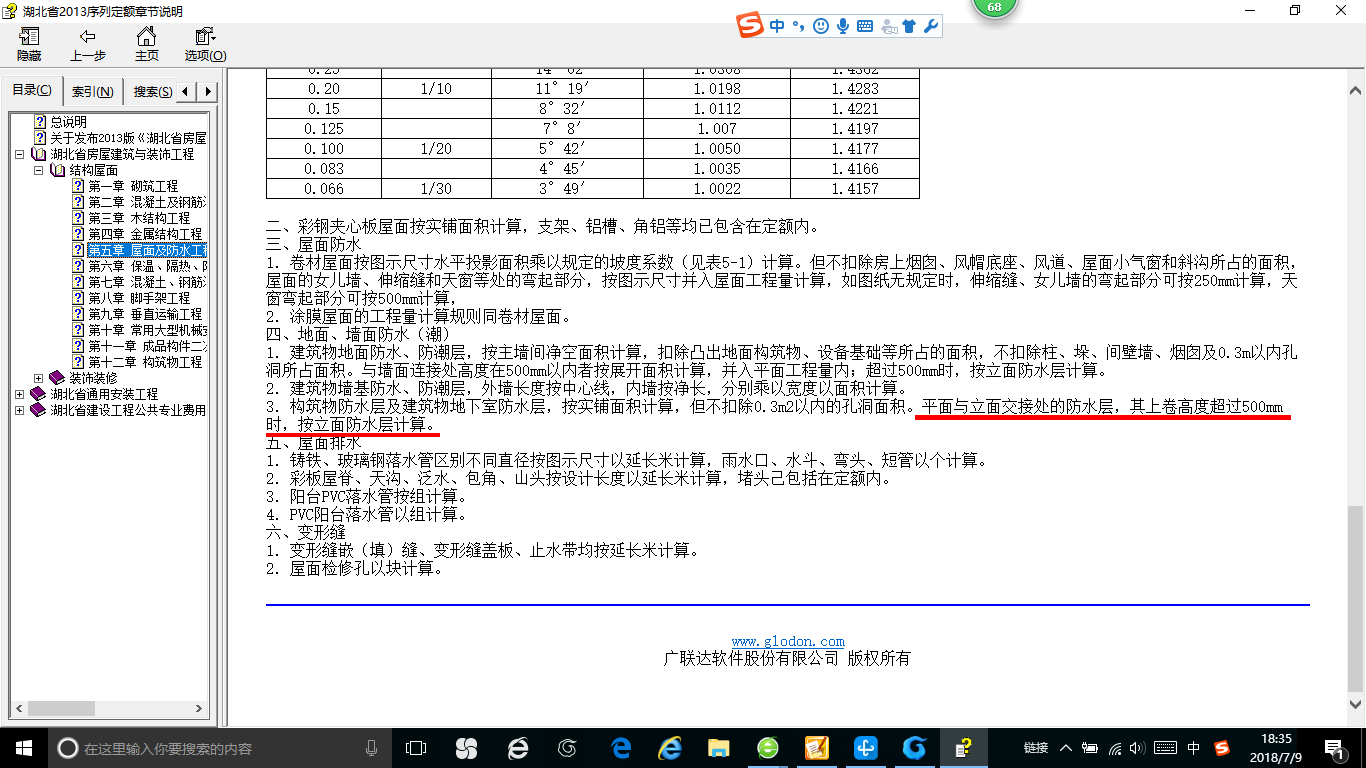This screenshot has height=768, width=1366.
Task: Open the Sogou emoji smiley icon
Action: tap(821, 27)
